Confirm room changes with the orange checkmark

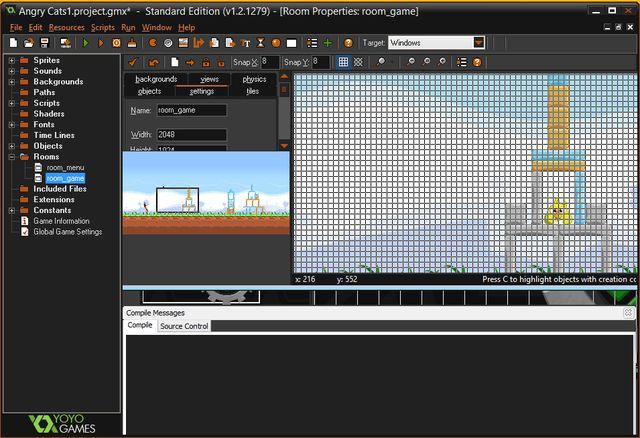tap(133, 62)
